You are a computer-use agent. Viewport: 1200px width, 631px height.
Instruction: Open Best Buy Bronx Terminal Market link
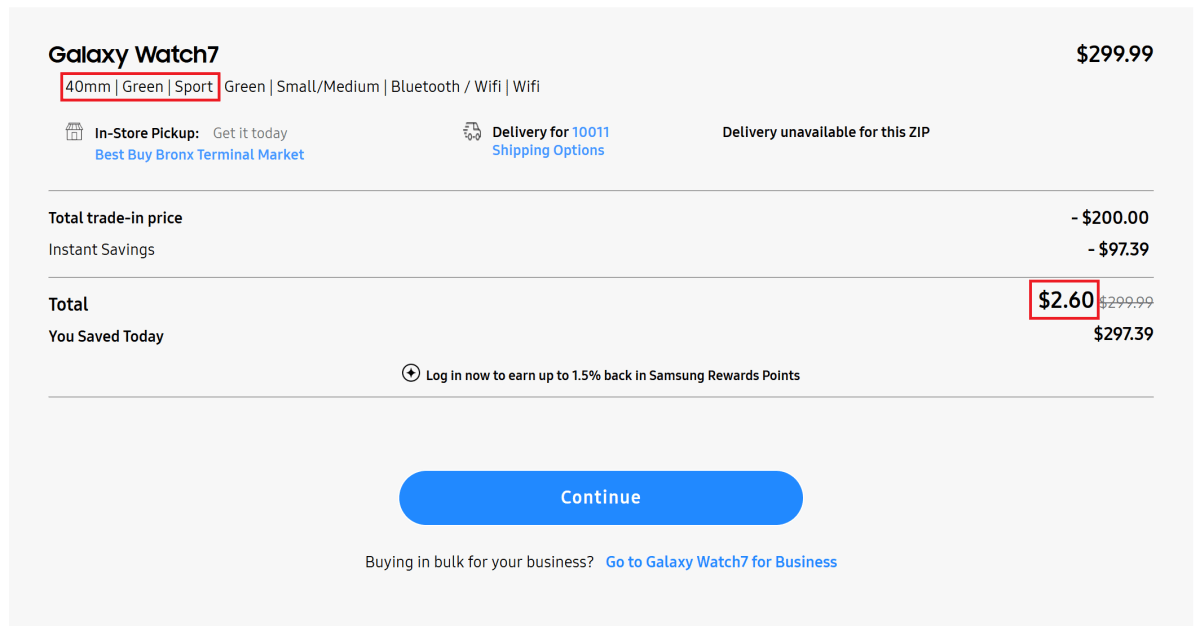click(x=199, y=155)
